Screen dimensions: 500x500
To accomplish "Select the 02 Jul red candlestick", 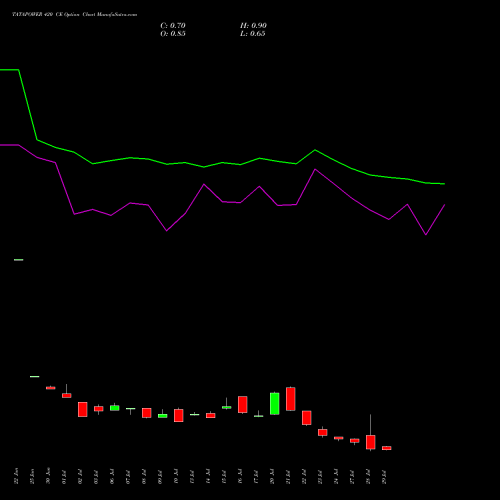I will pos(83,409).
